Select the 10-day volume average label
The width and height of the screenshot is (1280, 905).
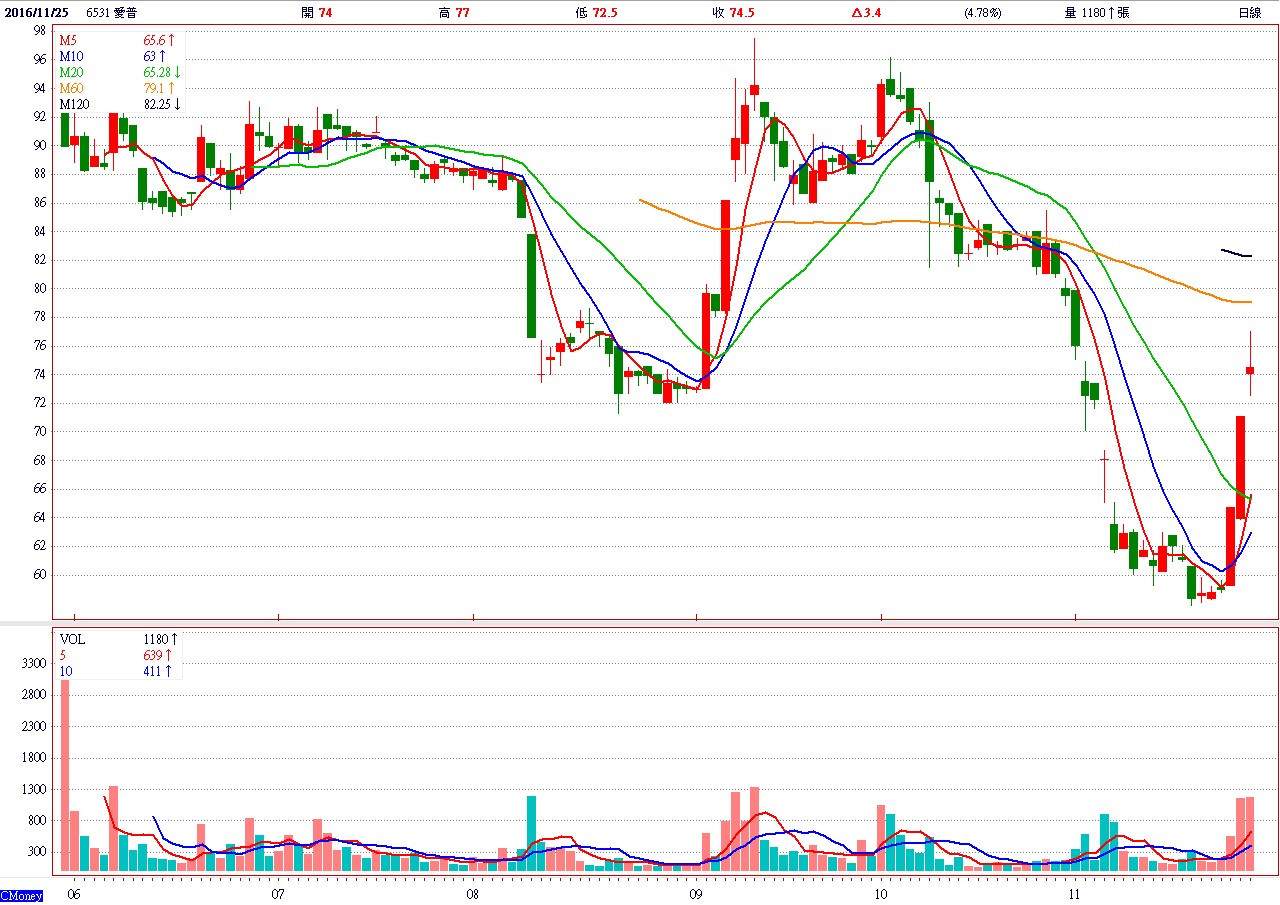66,671
